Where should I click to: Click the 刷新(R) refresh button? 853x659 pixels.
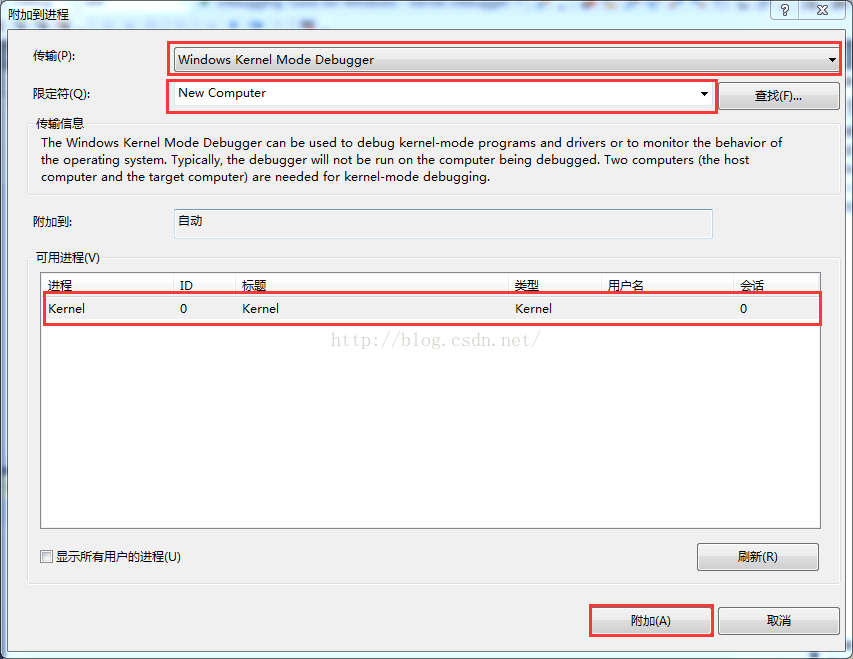coord(757,557)
